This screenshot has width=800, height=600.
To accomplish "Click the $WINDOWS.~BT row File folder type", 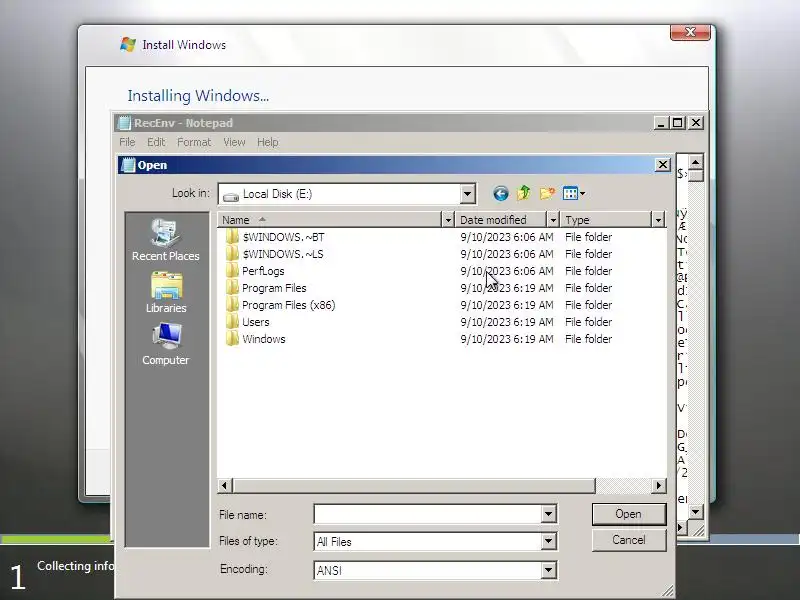I will (588, 237).
